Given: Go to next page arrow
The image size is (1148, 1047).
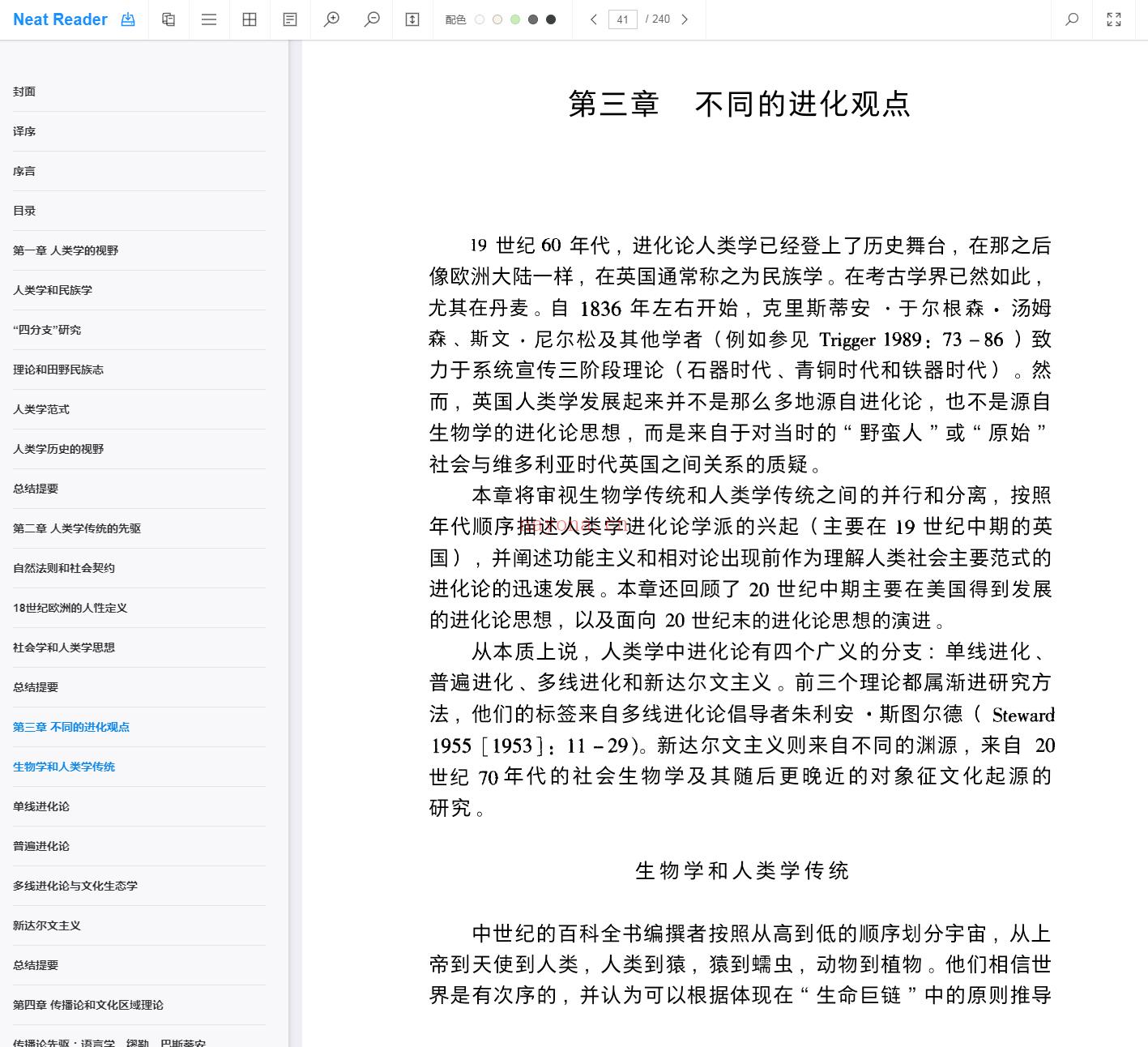Looking at the screenshot, I should (x=685, y=19).
